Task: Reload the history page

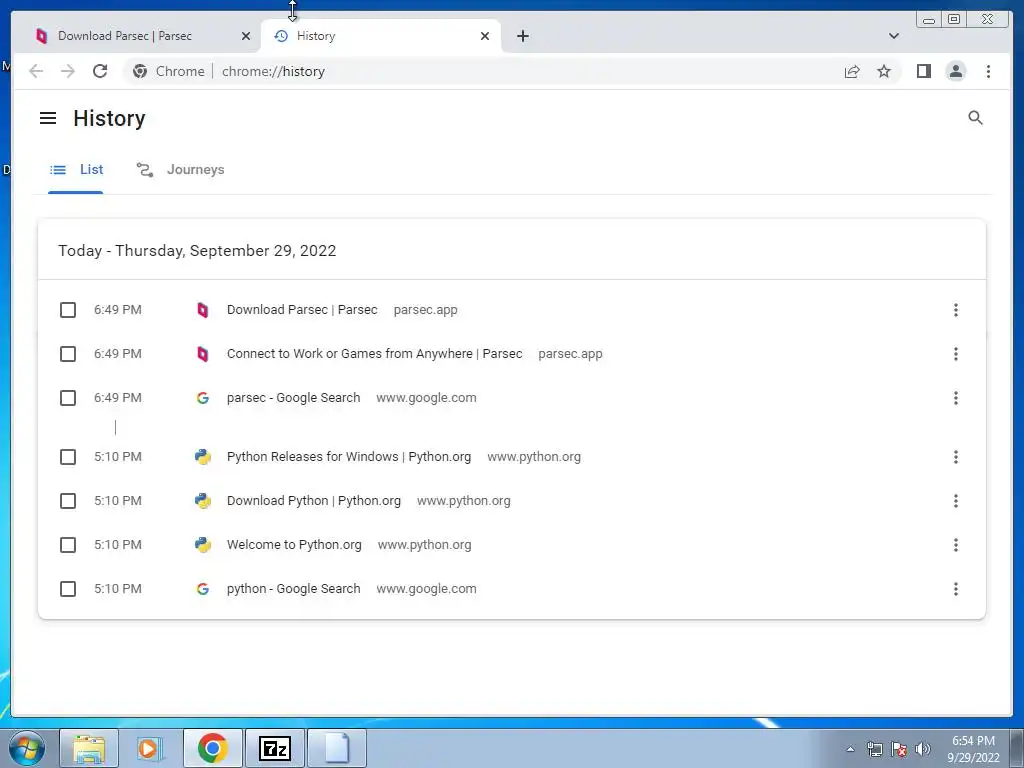Action: tap(100, 71)
